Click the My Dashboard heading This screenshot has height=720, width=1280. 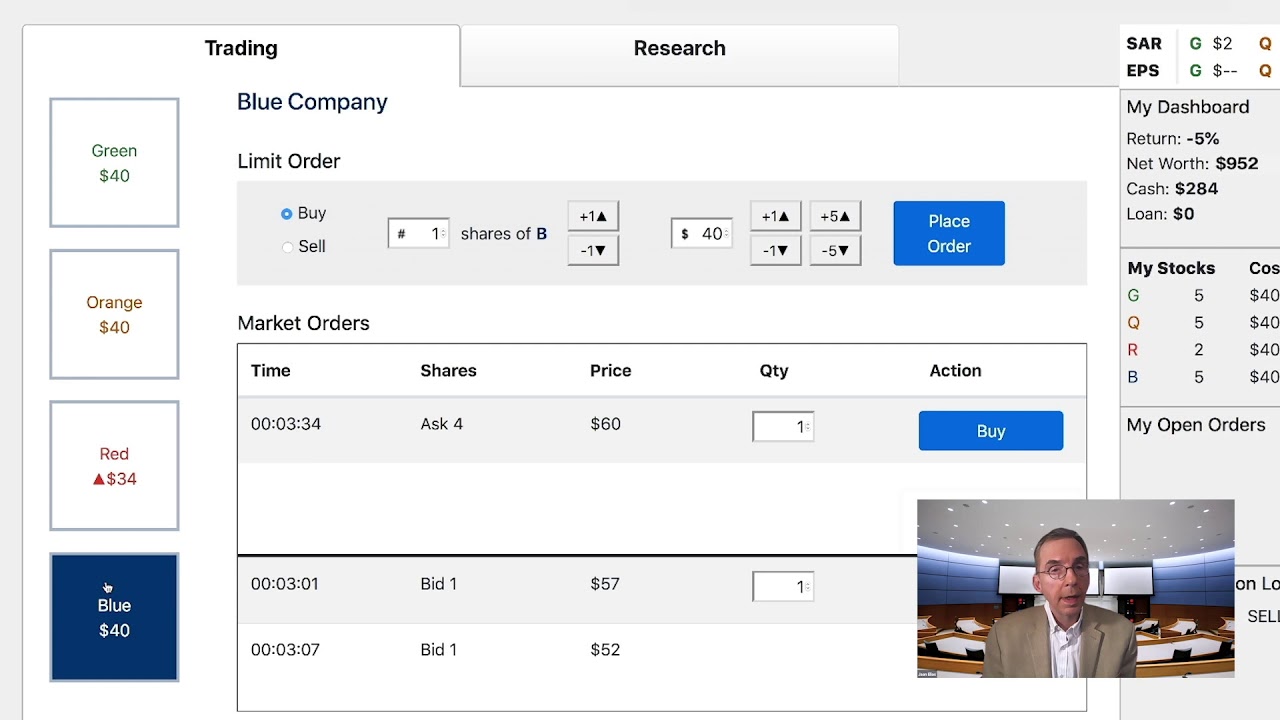pyautogui.click(x=1188, y=107)
